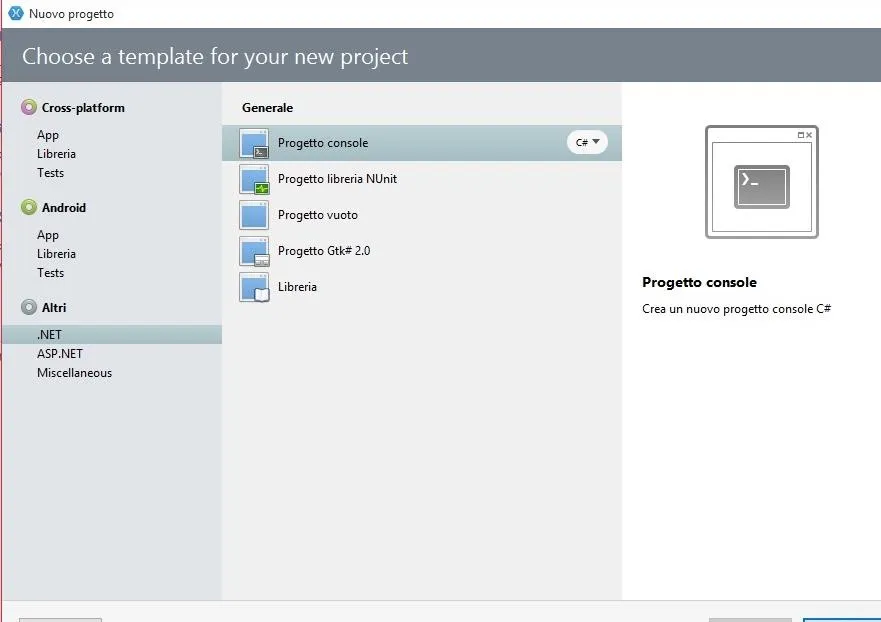Click the Altri heading
This screenshot has width=881, height=622.
[x=54, y=308]
